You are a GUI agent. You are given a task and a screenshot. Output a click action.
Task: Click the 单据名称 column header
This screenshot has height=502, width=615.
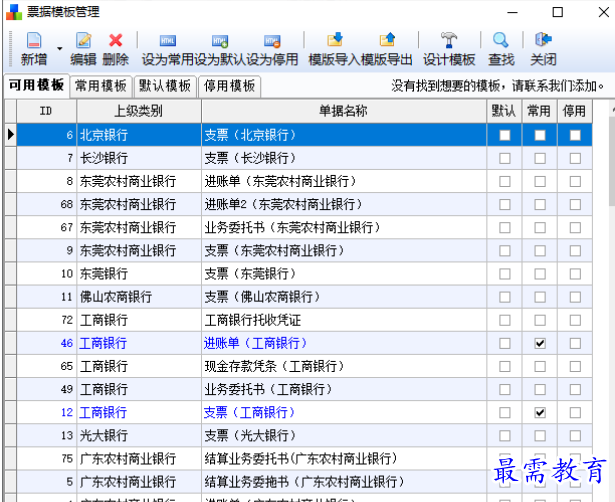tap(344, 111)
